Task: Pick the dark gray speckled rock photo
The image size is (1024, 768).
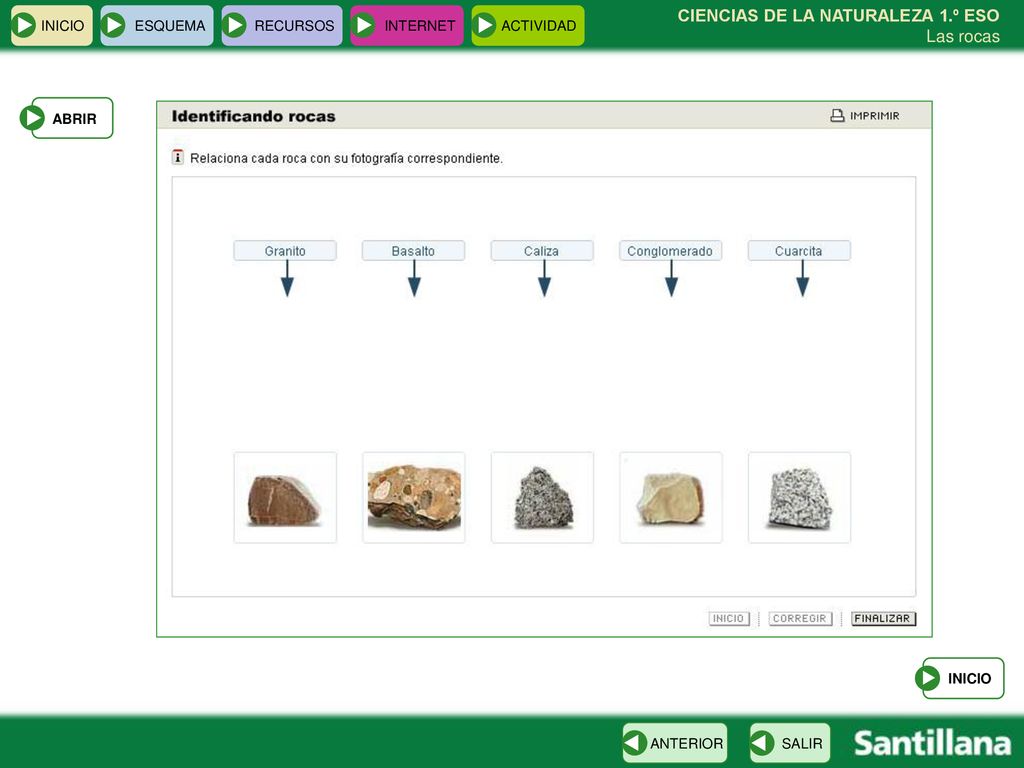Action: pyautogui.click(x=543, y=498)
